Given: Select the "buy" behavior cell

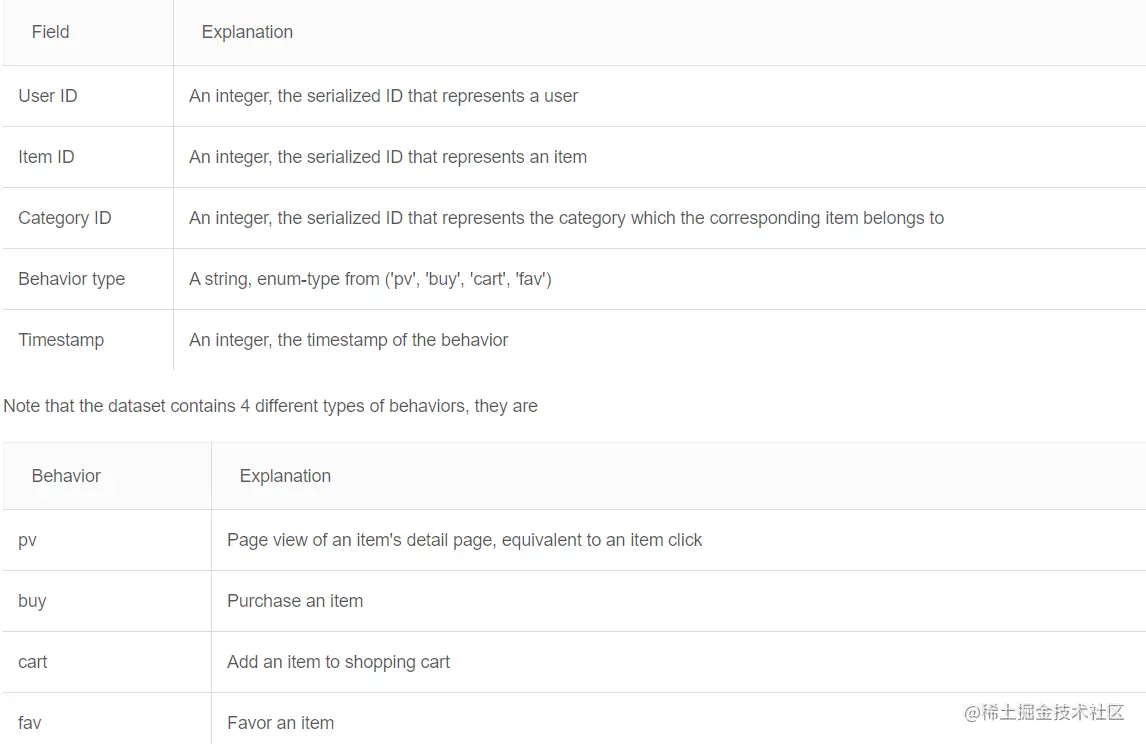Looking at the screenshot, I should click(32, 601).
